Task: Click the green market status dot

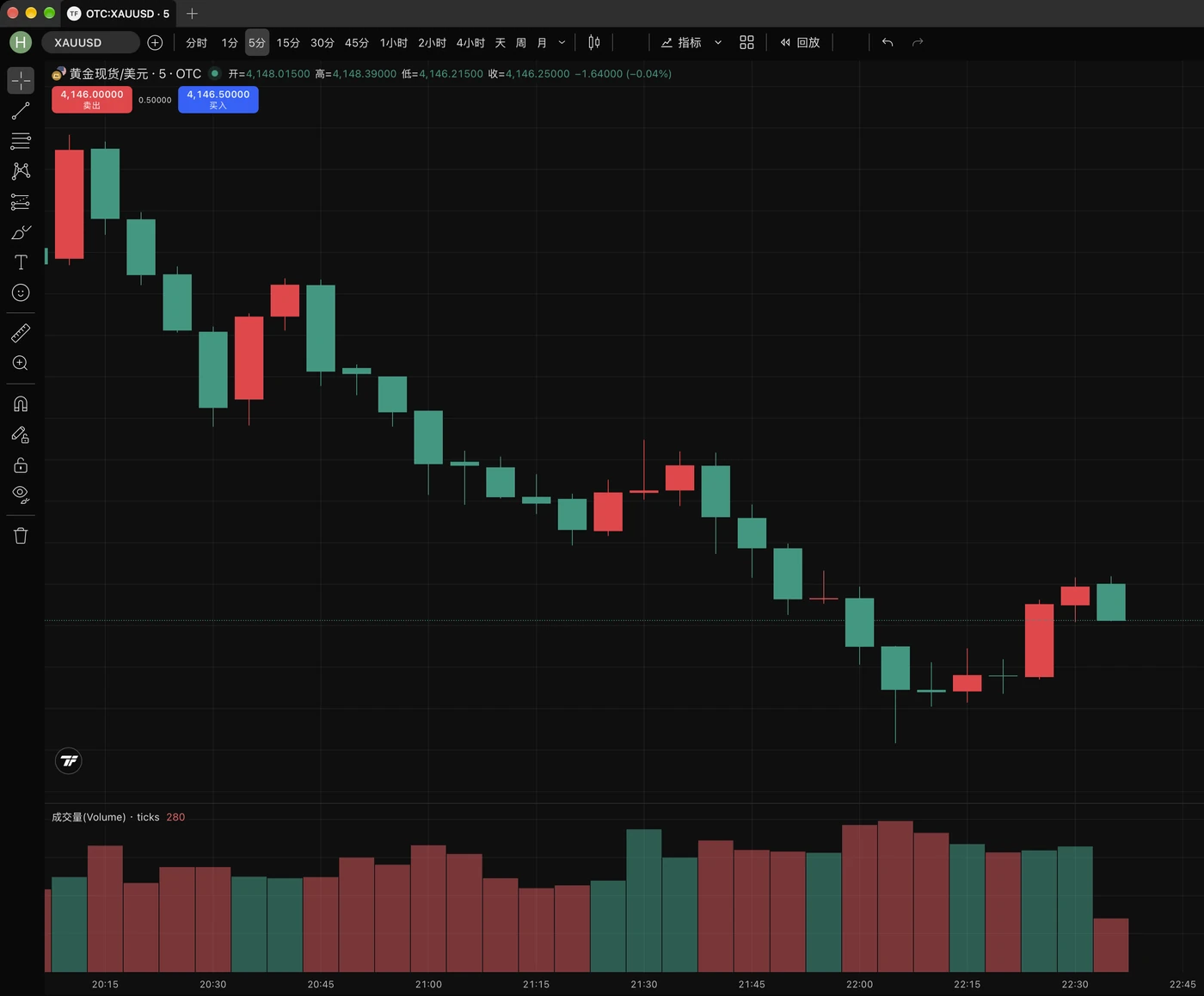Action: click(215, 73)
